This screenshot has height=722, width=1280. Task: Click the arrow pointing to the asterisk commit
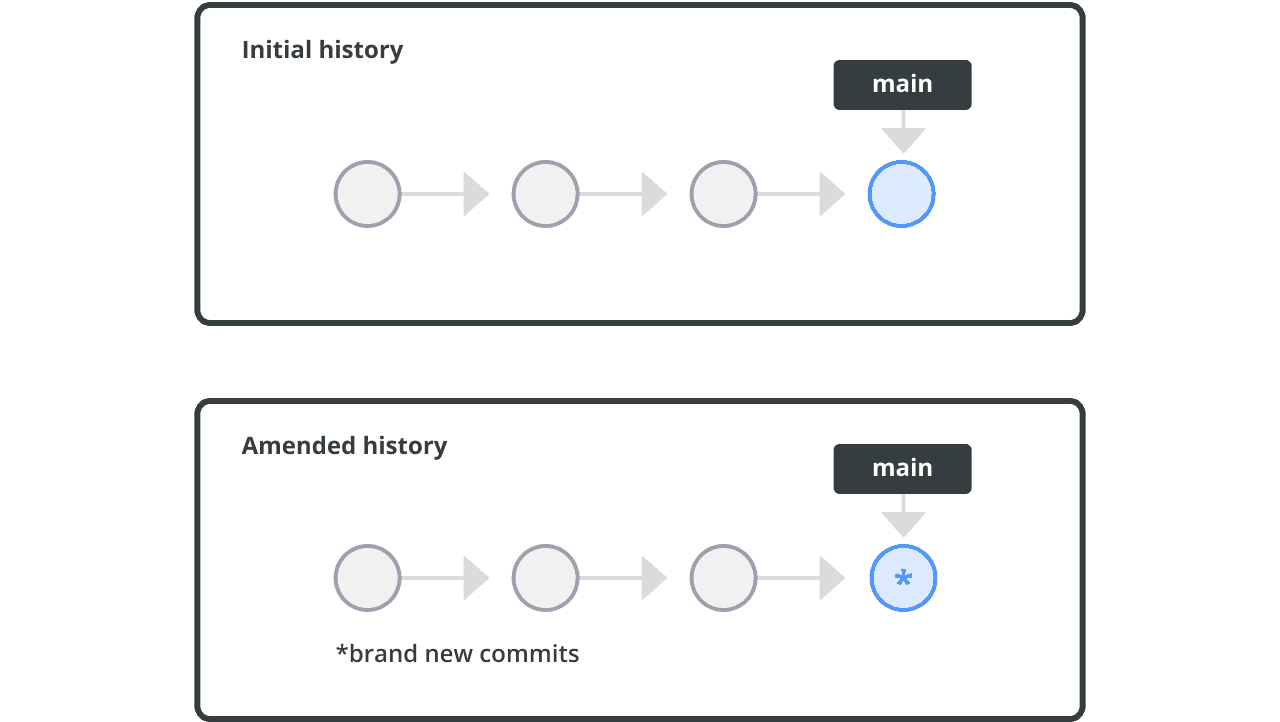click(x=802, y=578)
